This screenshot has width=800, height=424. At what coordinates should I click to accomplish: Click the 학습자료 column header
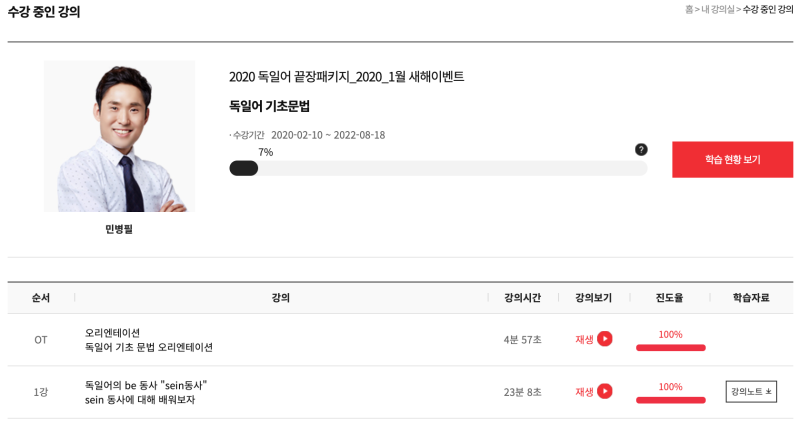pyautogui.click(x=751, y=298)
